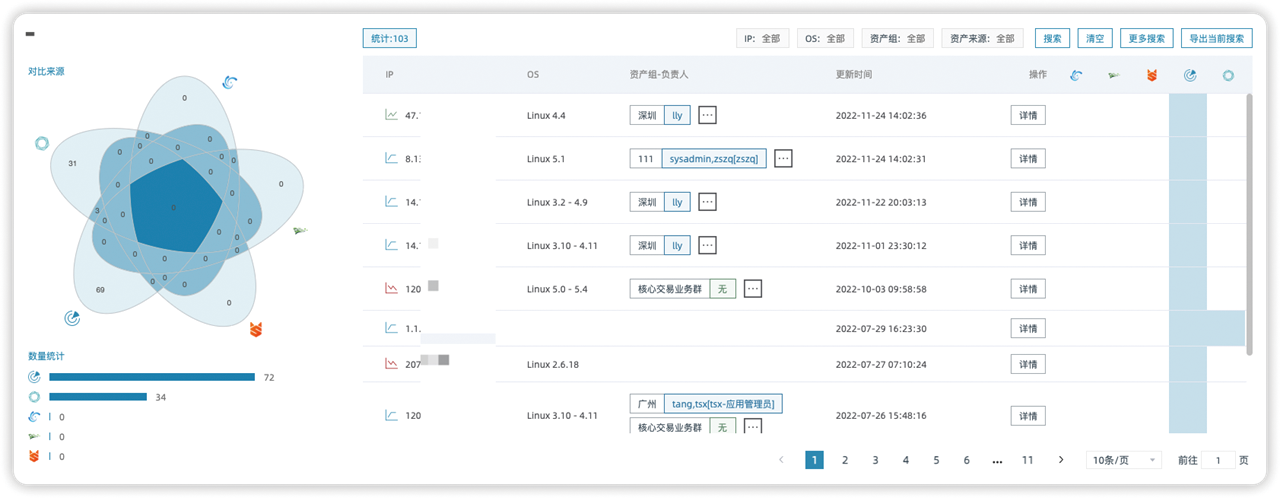Image resolution: width=1280 pixels, height=498 pixels.
Task: Click the 清空 button
Action: (1094, 38)
